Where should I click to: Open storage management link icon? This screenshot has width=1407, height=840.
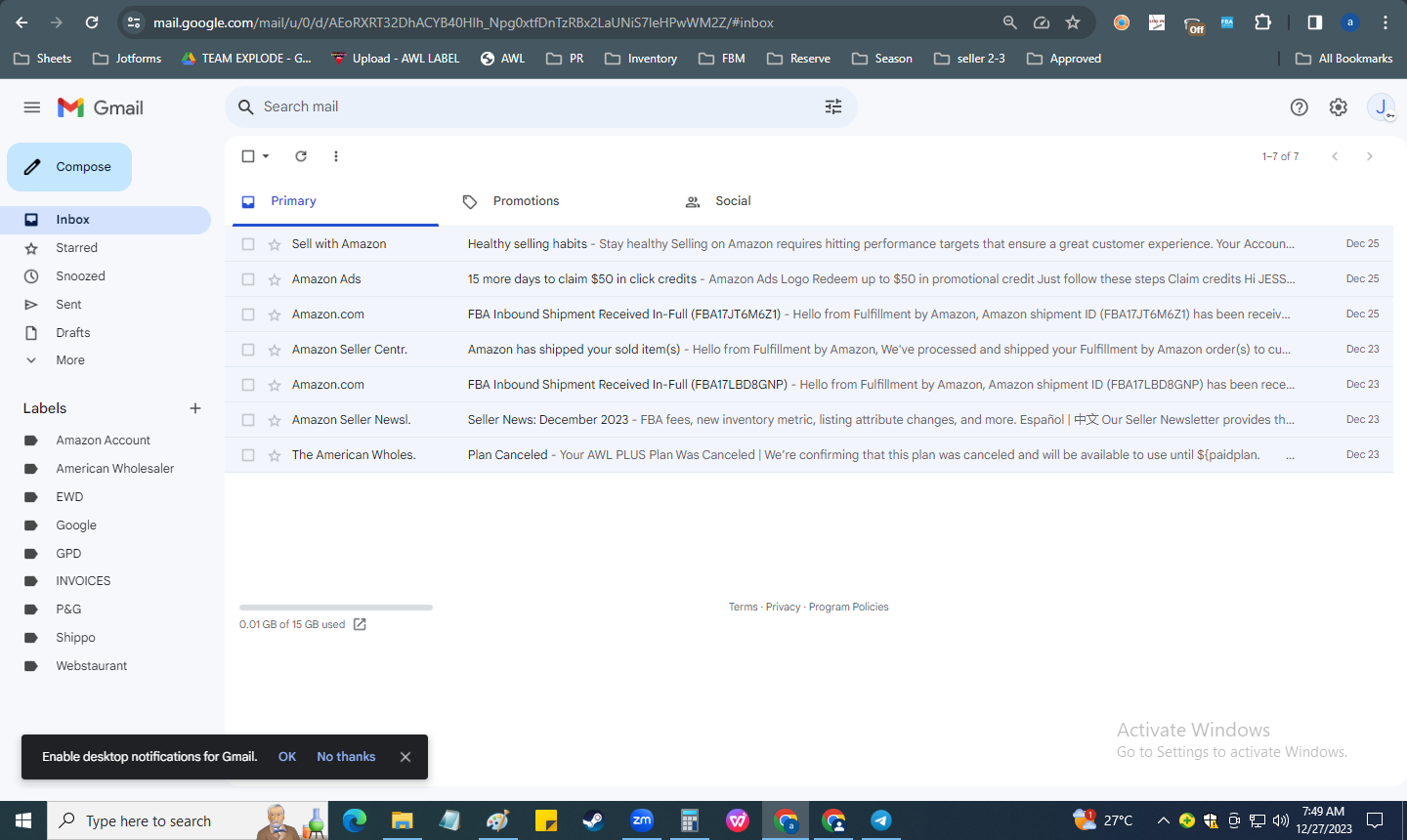[360, 624]
